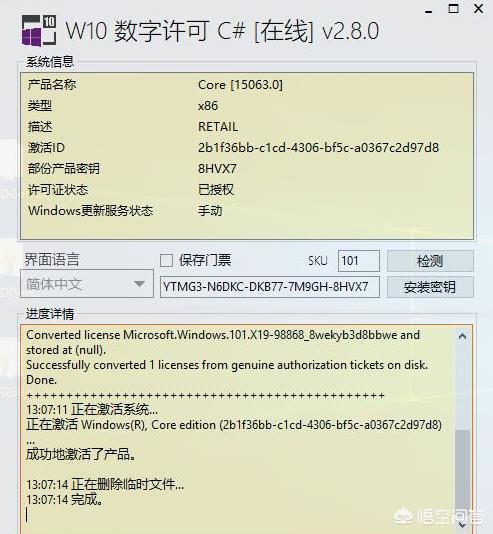The height and width of the screenshot is (534, 493).
Task: Maximize the application window
Action: [453, 9]
